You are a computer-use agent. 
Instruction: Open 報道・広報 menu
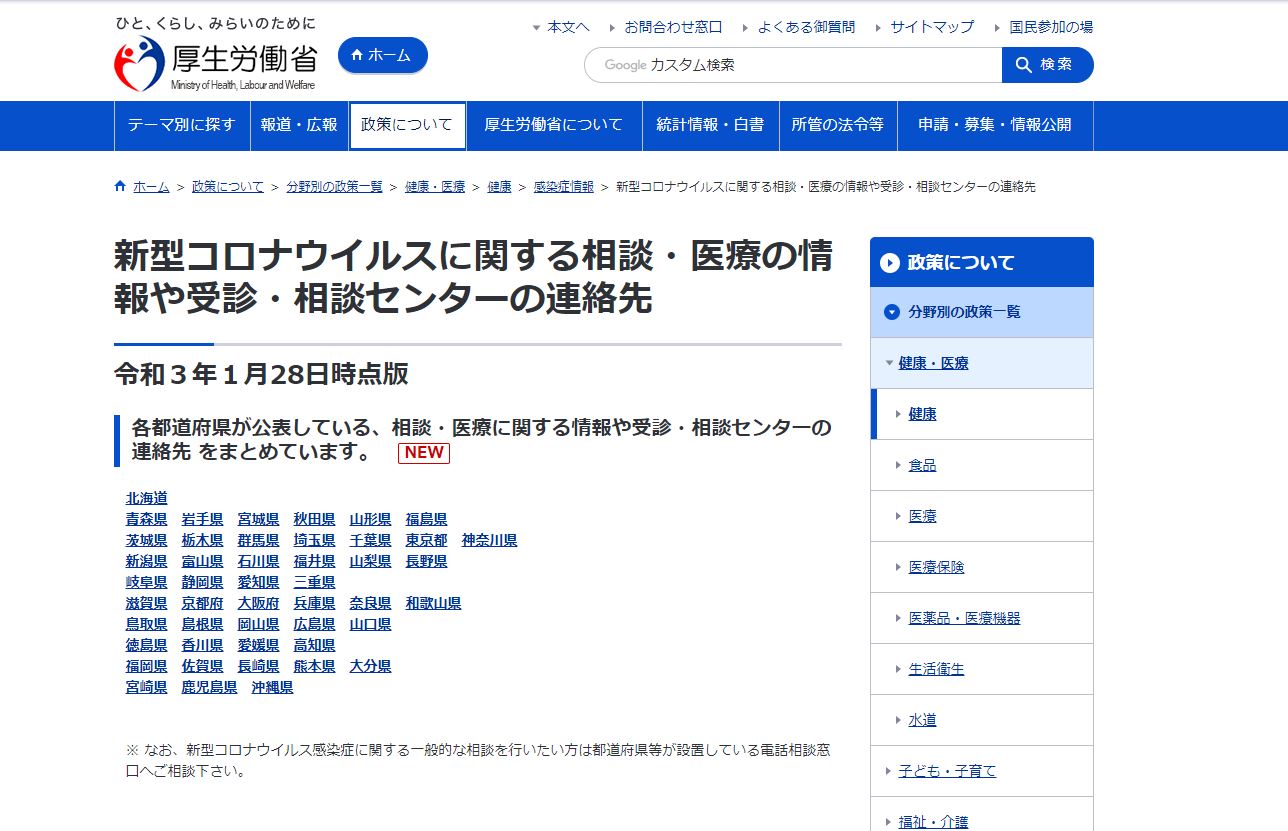pos(299,125)
